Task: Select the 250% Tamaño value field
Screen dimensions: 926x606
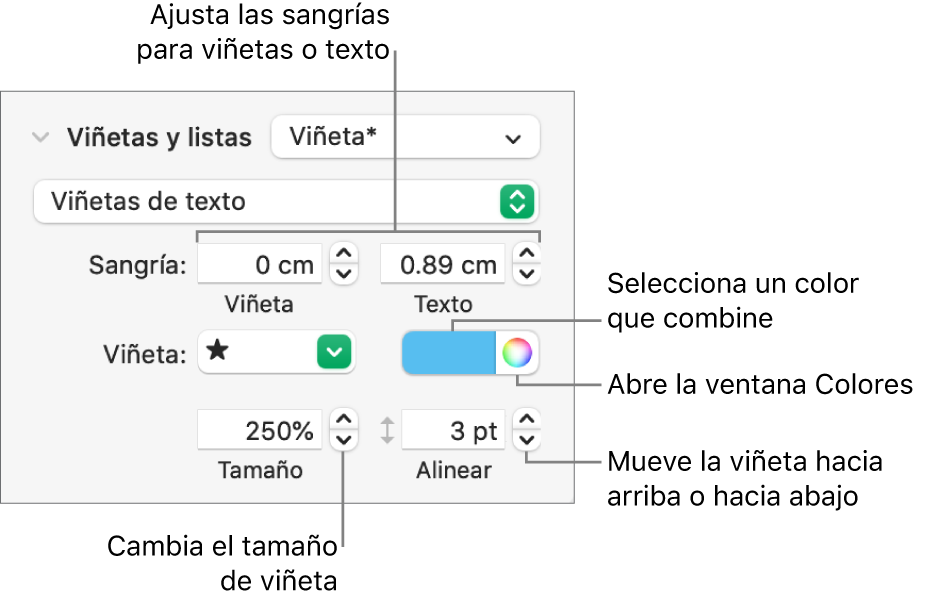Action: pyautogui.click(x=262, y=430)
